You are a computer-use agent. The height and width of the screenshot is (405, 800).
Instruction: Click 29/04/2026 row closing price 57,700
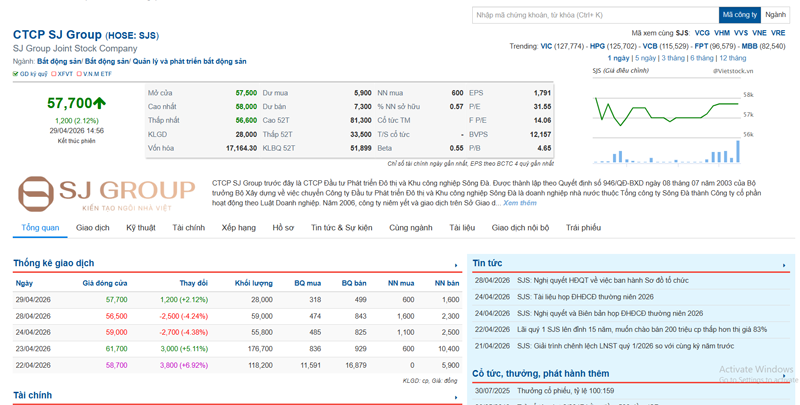click(117, 299)
